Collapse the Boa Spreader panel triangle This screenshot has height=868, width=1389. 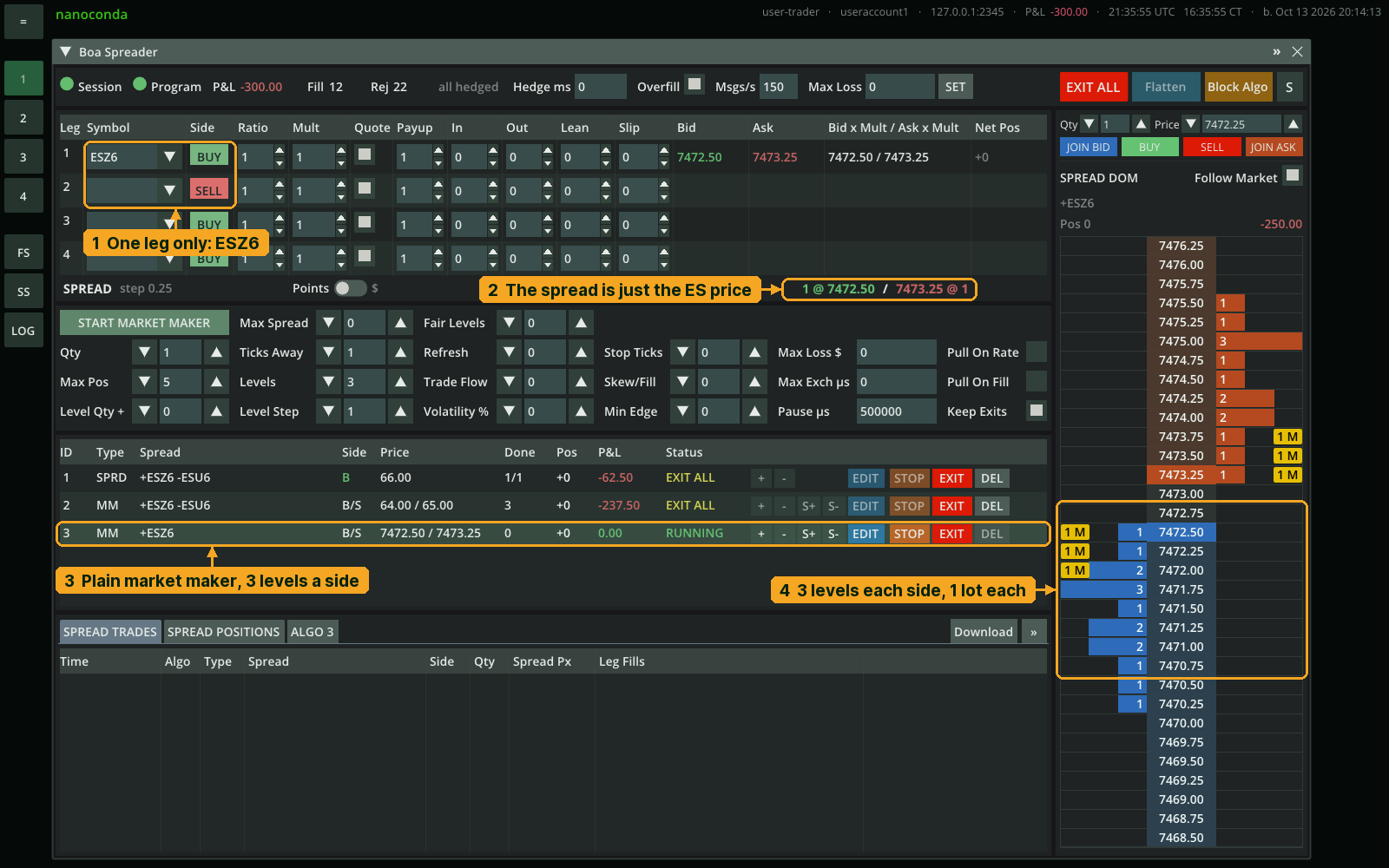[65, 52]
